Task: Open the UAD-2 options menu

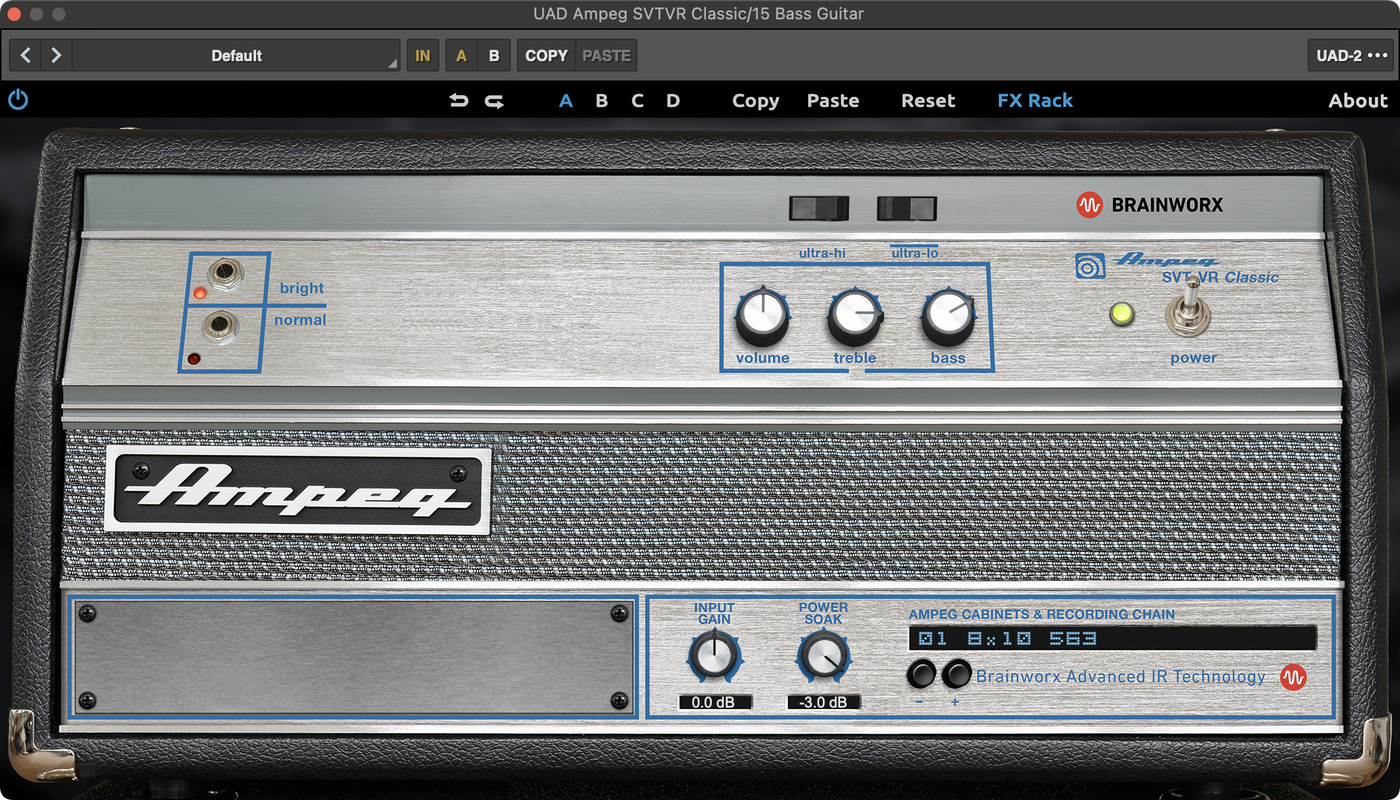Action: pyautogui.click(x=1351, y=56)
